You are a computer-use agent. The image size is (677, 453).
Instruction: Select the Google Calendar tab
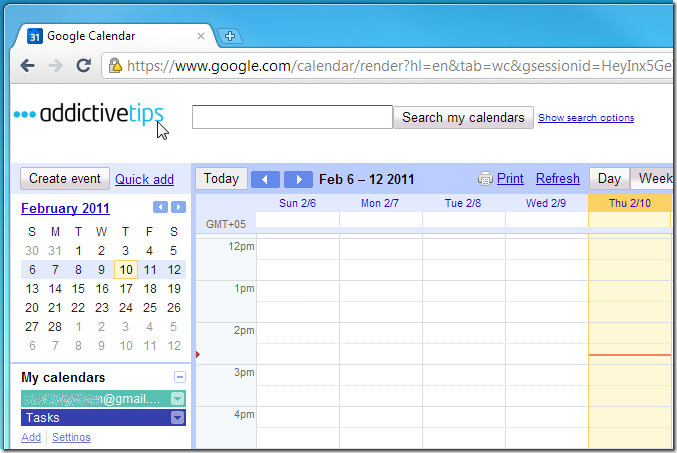click(114, 36)
